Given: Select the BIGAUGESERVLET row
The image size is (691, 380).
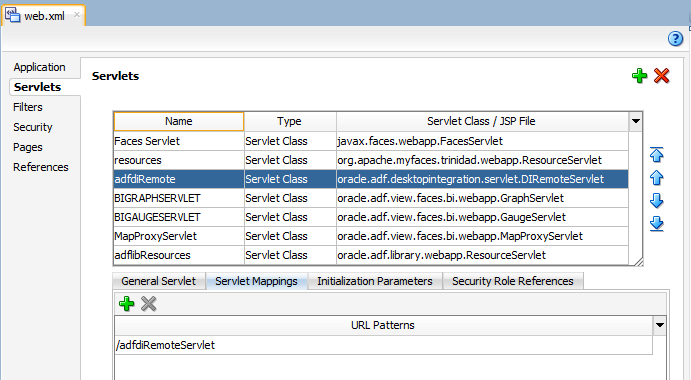Looking at the screenshot, I should pyautogui.click(x=371, y=217).
